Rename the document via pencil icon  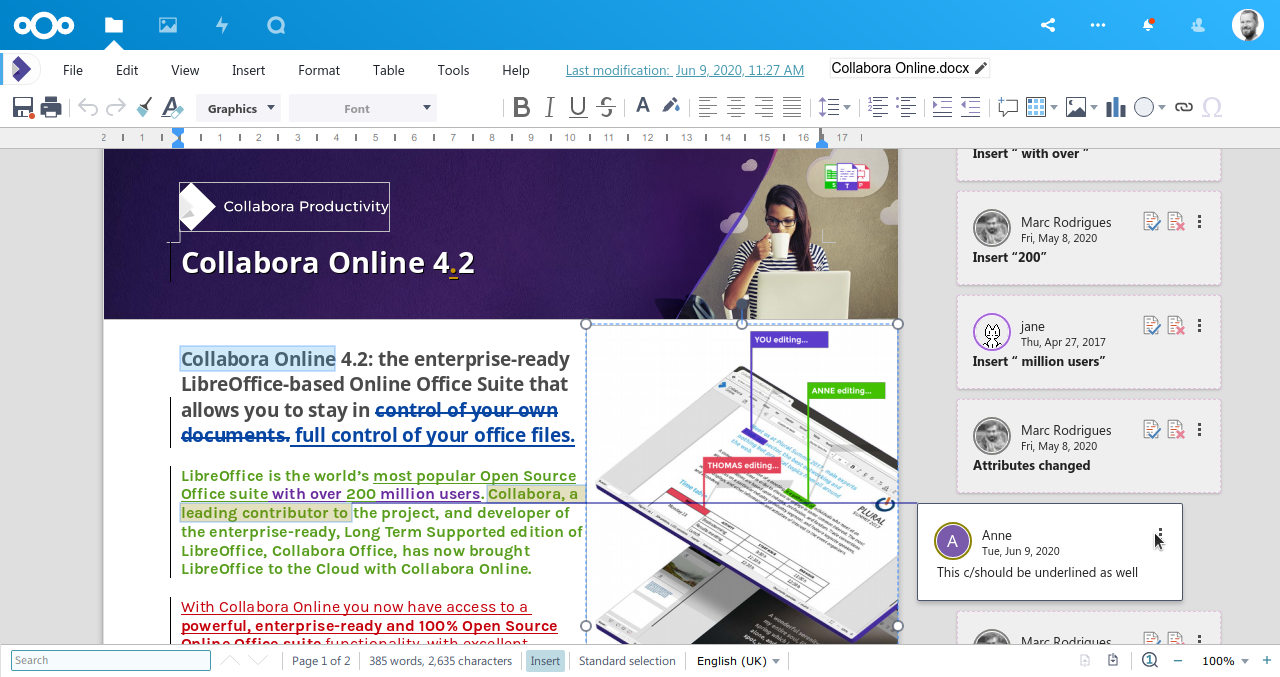981,68
